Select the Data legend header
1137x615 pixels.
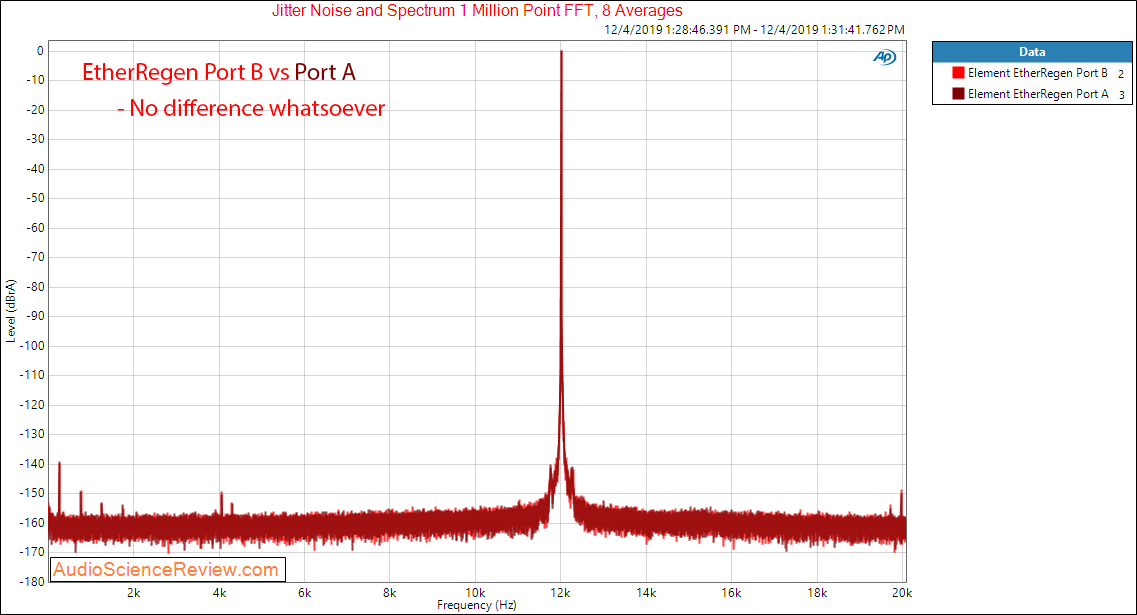pyautogui.click(x=1032, y=51)
